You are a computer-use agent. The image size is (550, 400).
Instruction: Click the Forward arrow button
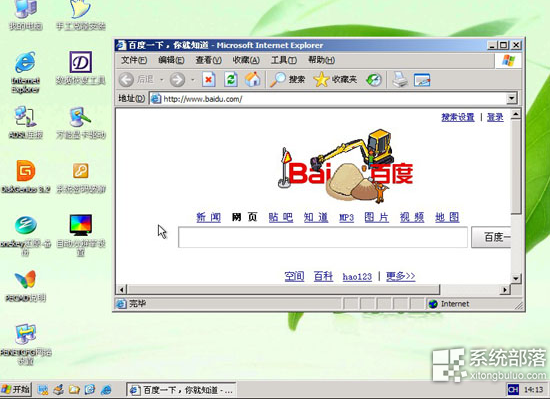(177, 80)
